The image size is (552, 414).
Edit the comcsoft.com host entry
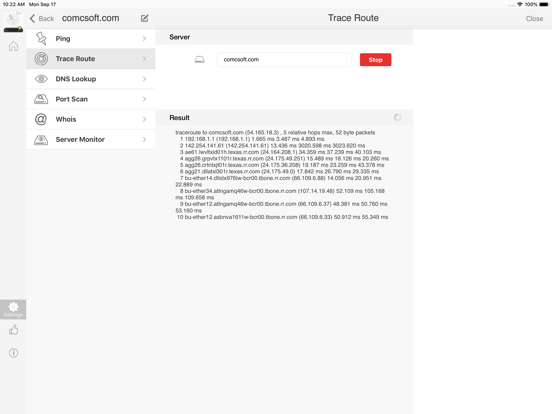click(144, 18)
